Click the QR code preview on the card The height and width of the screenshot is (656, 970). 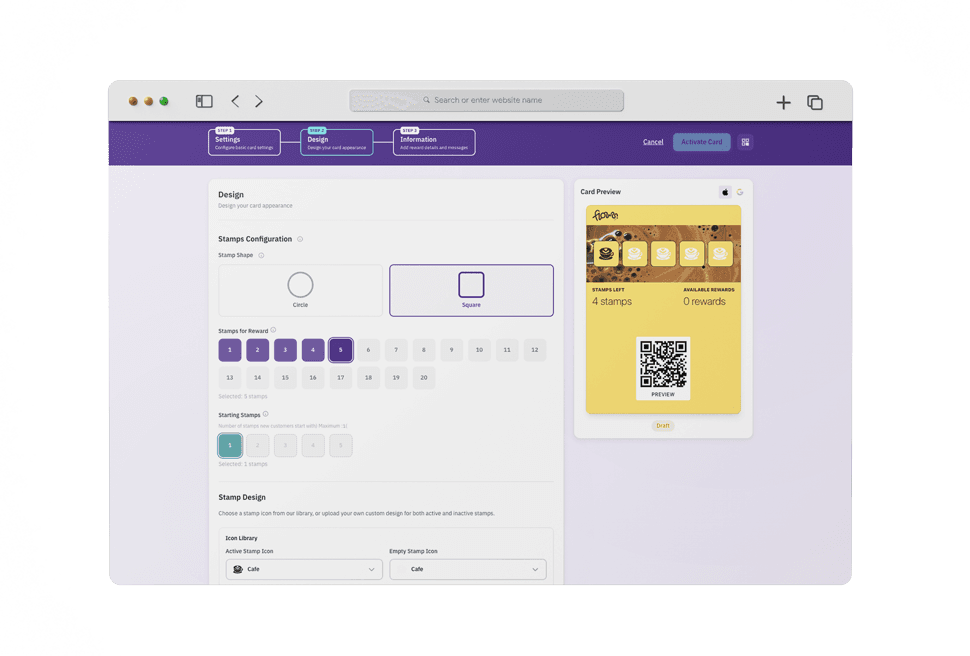point(663,367)
